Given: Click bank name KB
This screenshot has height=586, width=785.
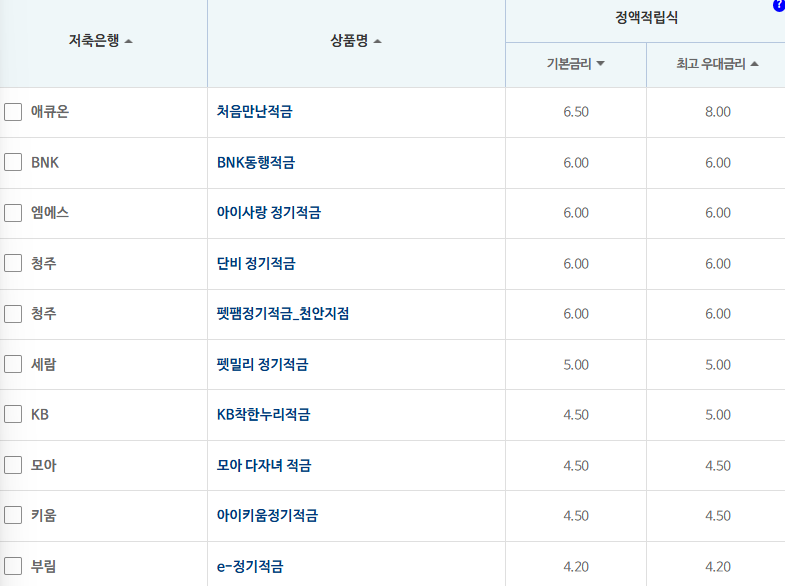Looking at the screenshot, I should click(x=40, y=414).
